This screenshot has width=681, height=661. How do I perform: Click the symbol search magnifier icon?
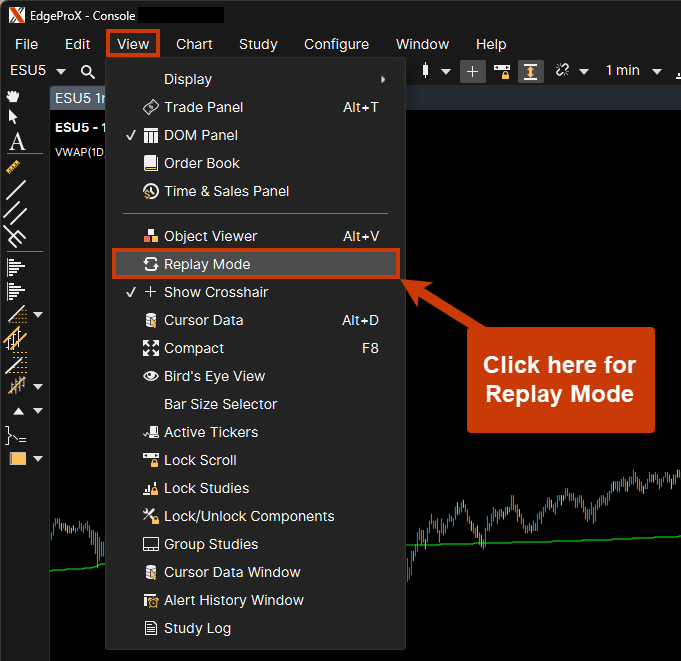click(88, 71)
